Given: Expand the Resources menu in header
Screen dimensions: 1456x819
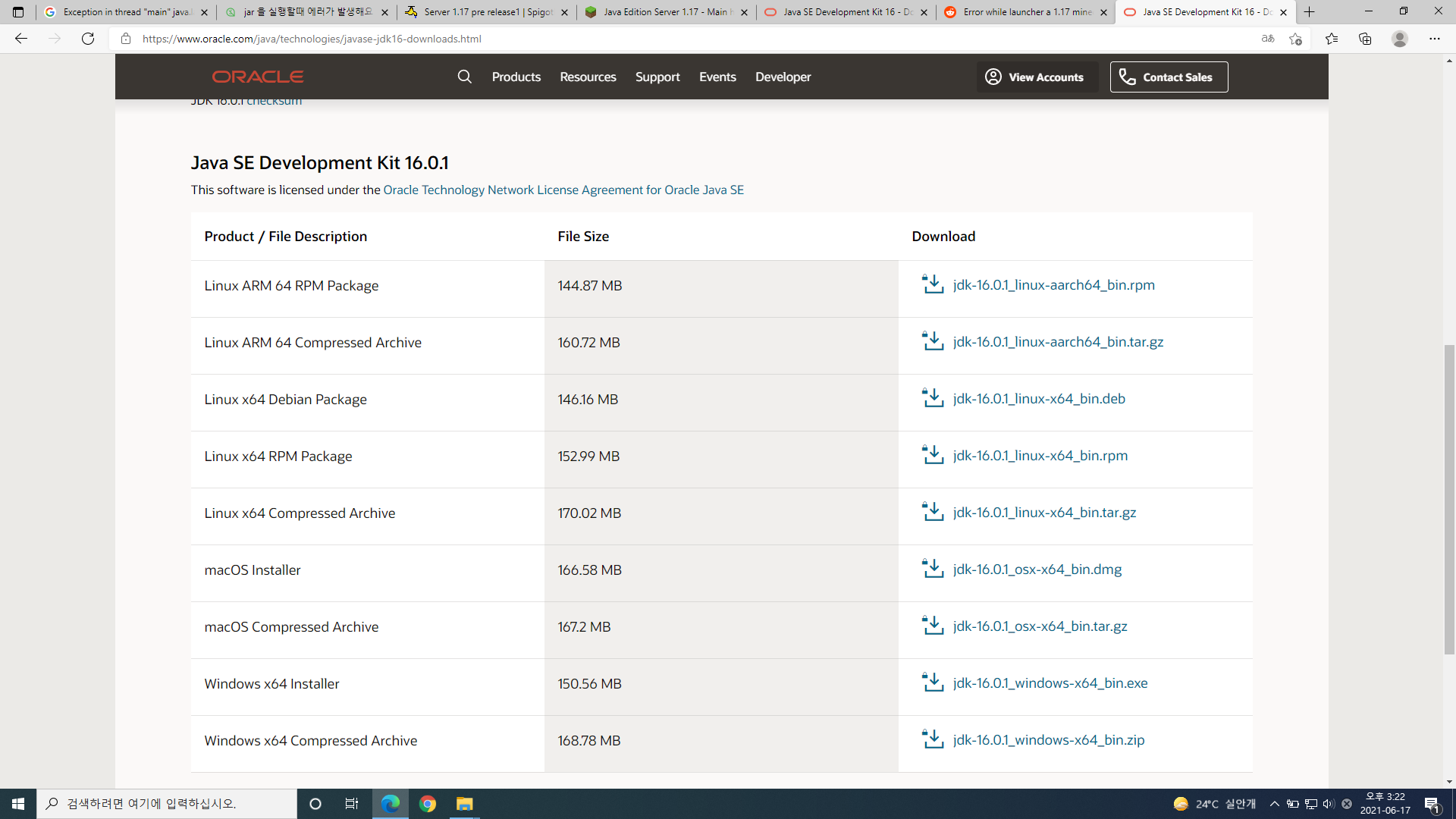Looking at the screenshot, I should [588, 77].
